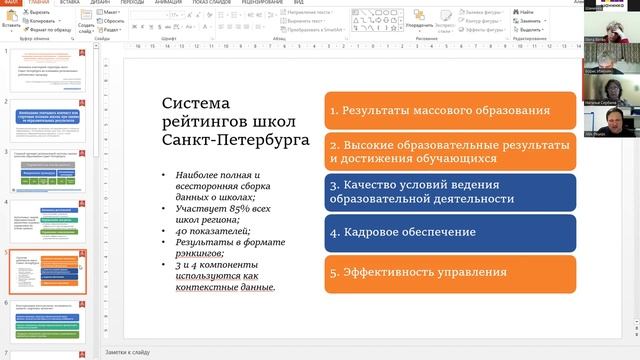Screen dimensions: 640x360
Task: Click the clear formatting icon
Action: (209, 15)
